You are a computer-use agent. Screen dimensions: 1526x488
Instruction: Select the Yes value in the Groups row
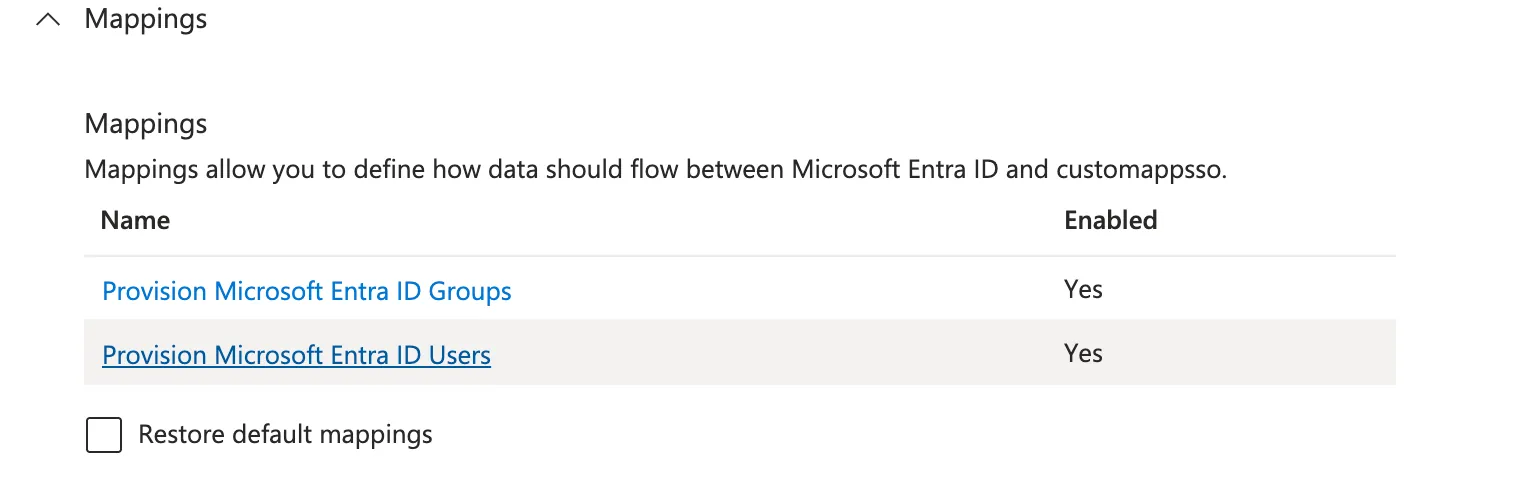pos(1083,290)
